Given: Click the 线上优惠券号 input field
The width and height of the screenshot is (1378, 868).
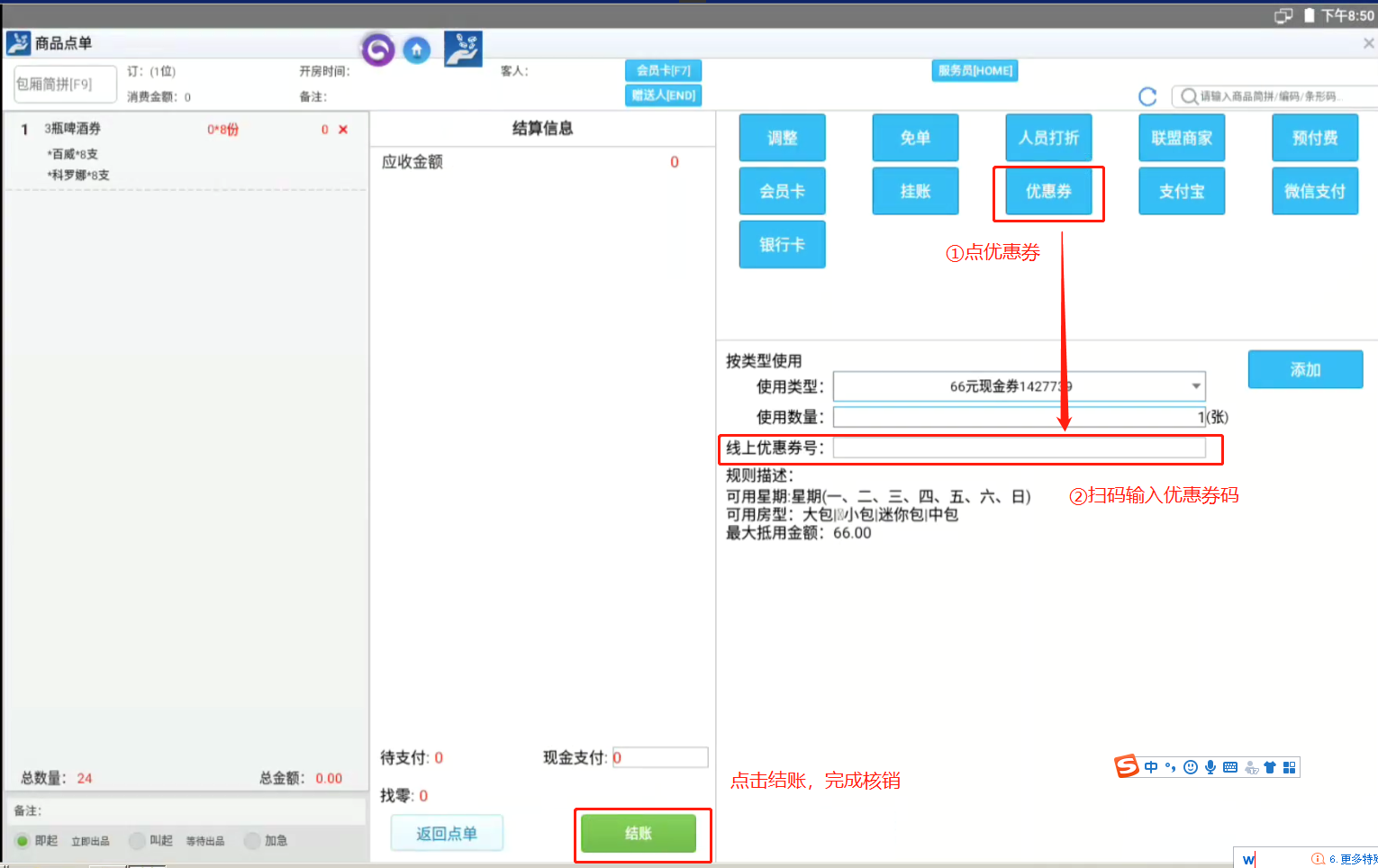Looking at the screenshot, I should coord(1019,448).
